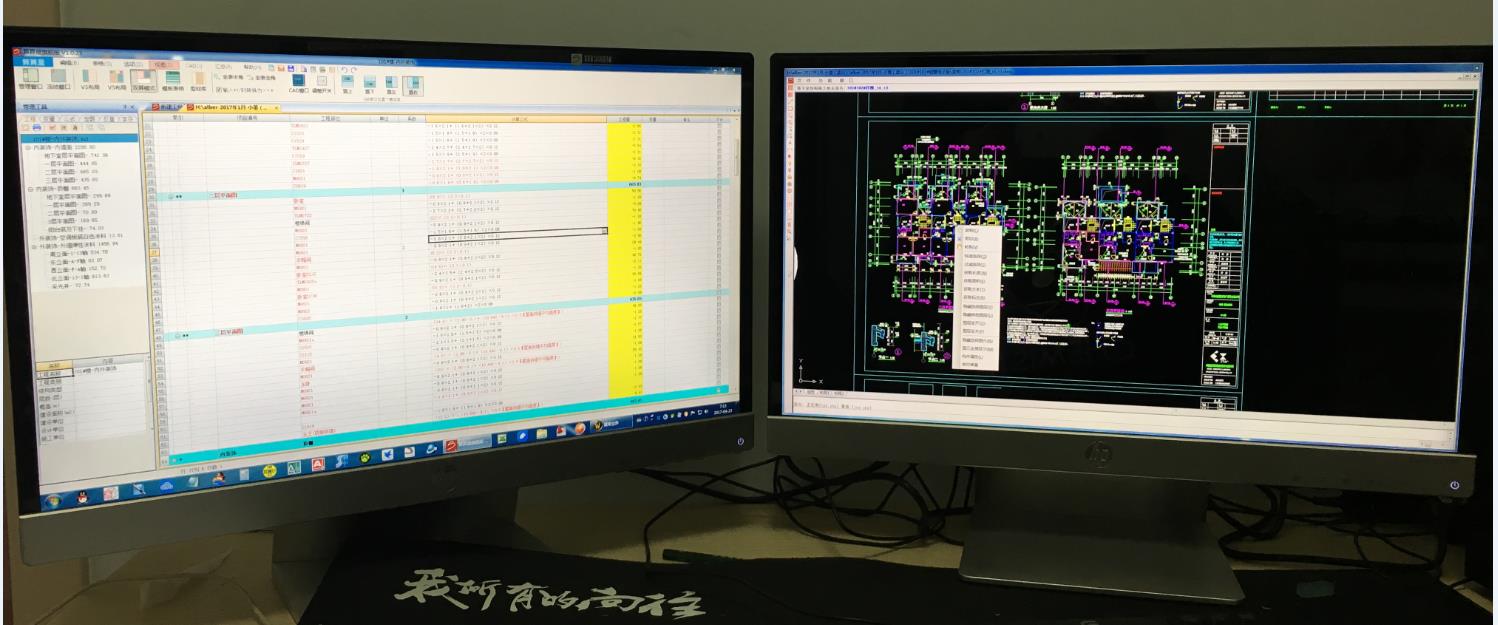Viewport: 1498px width, 625px height.
Task: Dock the CAD window with 靠右
Action: pyautogui.click(x=413, y=85)
